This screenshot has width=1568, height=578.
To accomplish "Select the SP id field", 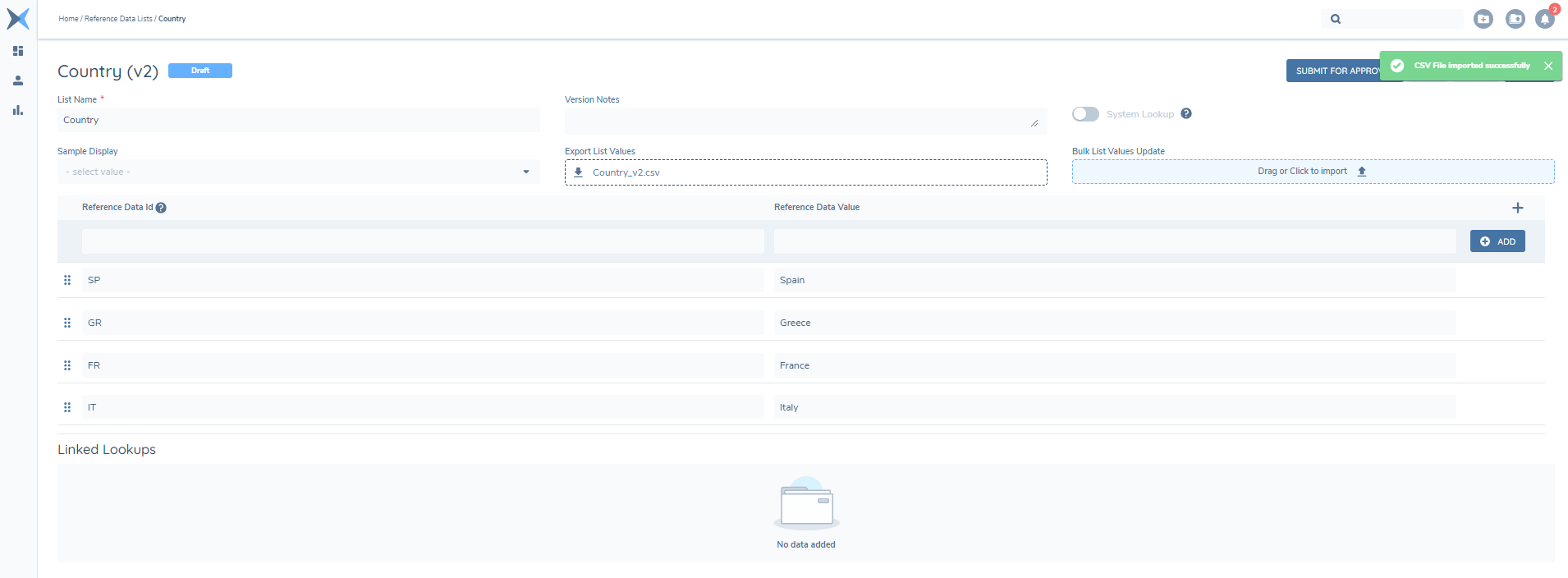I will click(x=423, y=280).
